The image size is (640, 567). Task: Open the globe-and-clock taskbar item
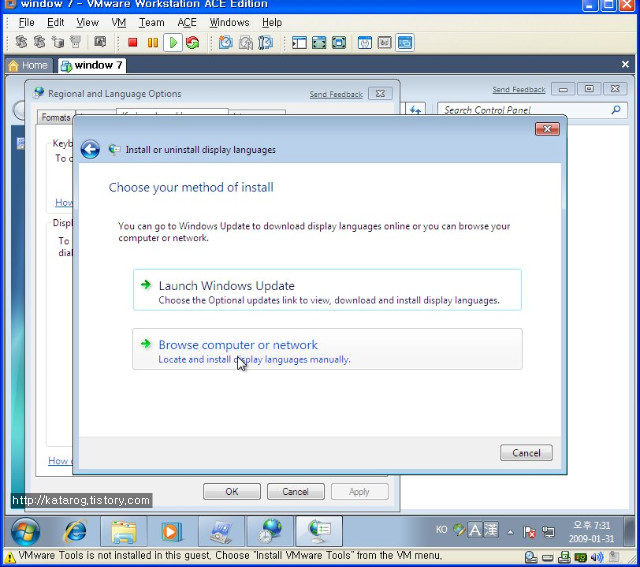point(271,531)
